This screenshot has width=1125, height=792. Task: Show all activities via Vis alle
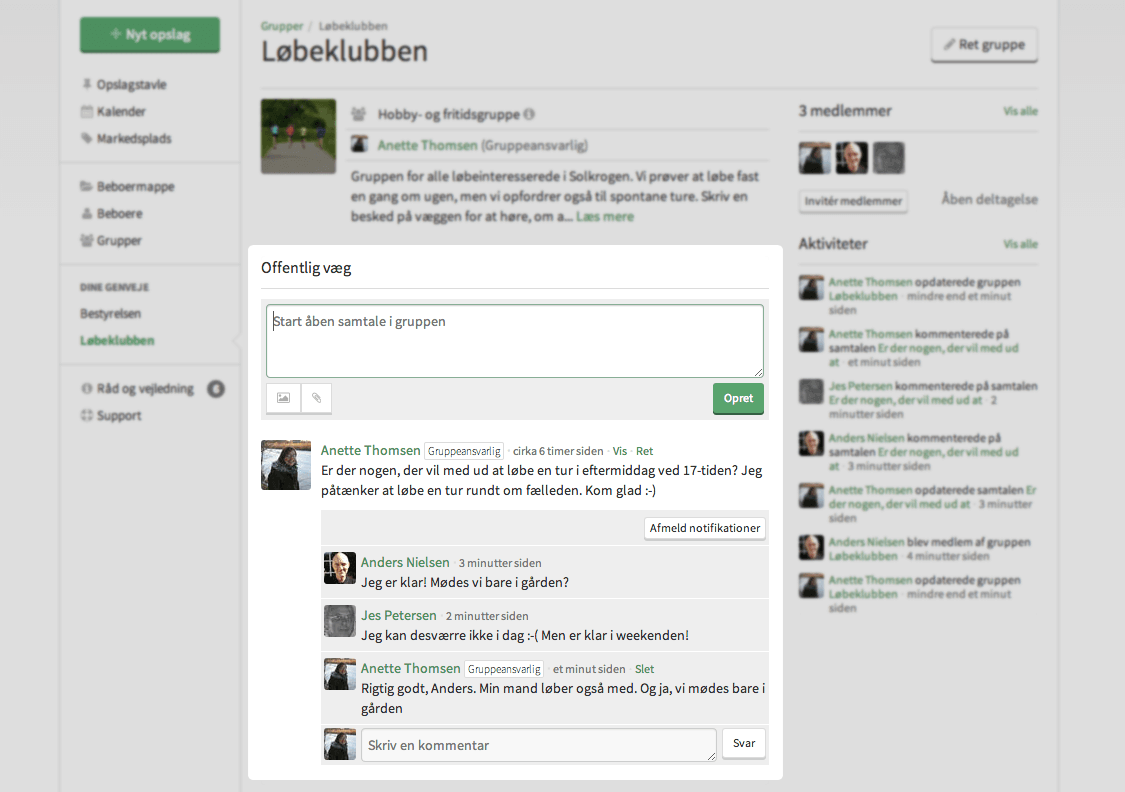pos(1020,244)
